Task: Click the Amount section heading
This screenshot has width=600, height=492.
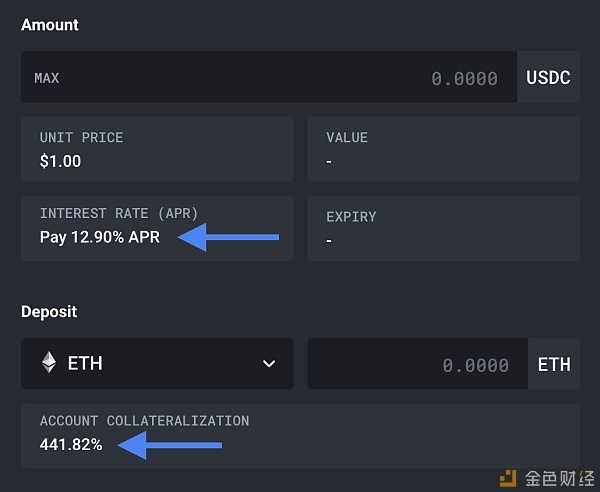Action: (x=50, y=25)
